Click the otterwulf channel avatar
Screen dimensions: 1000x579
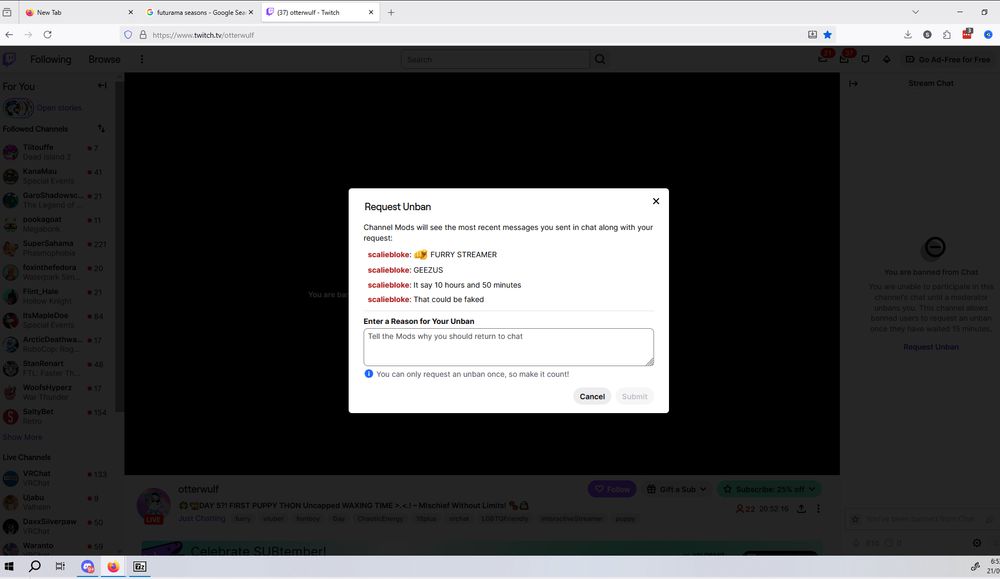coord(154,506)
